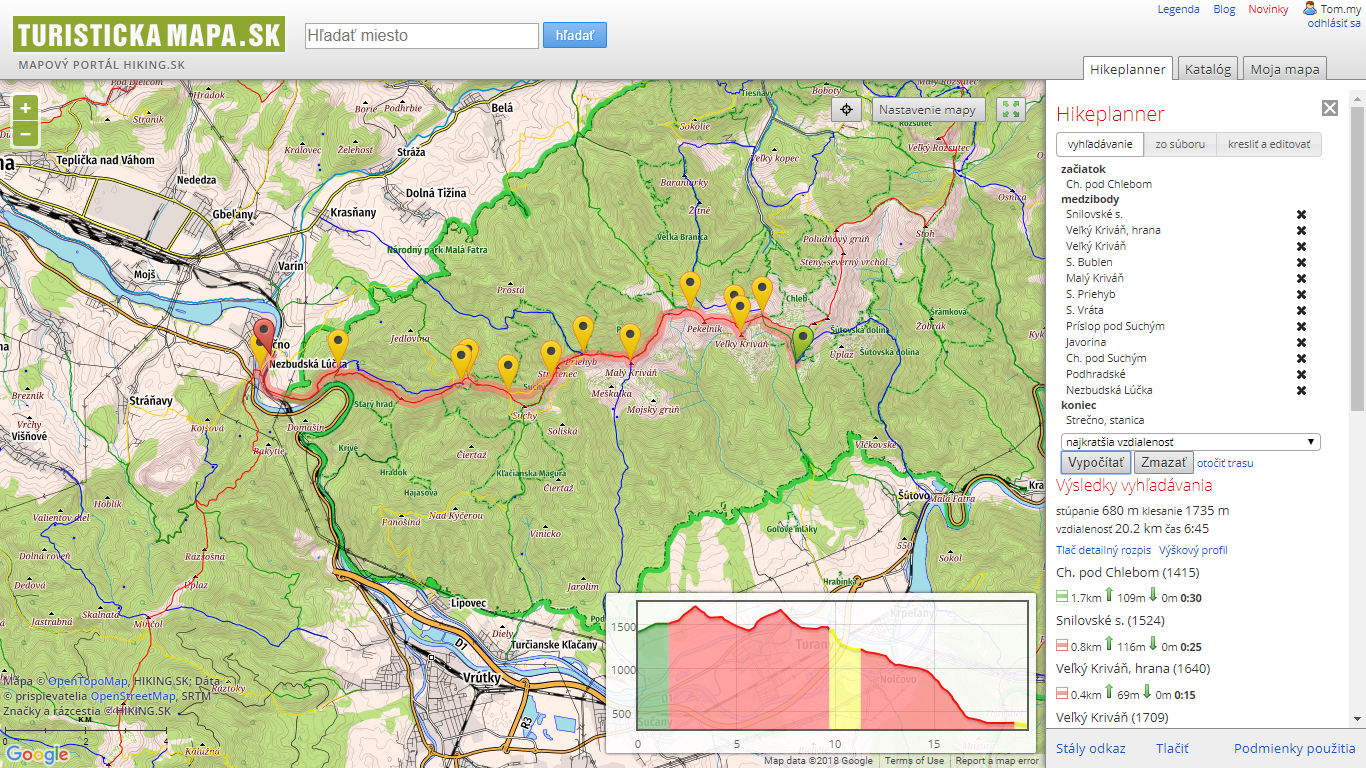Click the TuristickaMapa.sk logo
This screenshot has height=768, width=1366.
click(x=149, y=35)
